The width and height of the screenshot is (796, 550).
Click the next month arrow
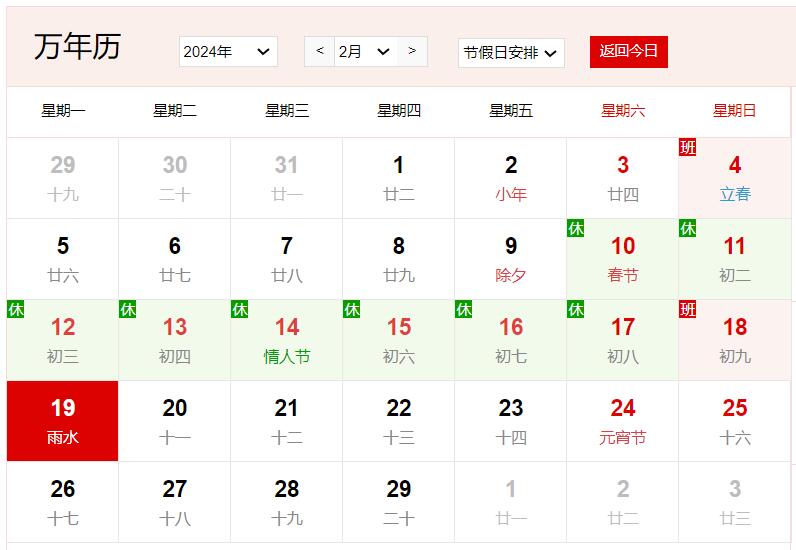click(412, 51)
